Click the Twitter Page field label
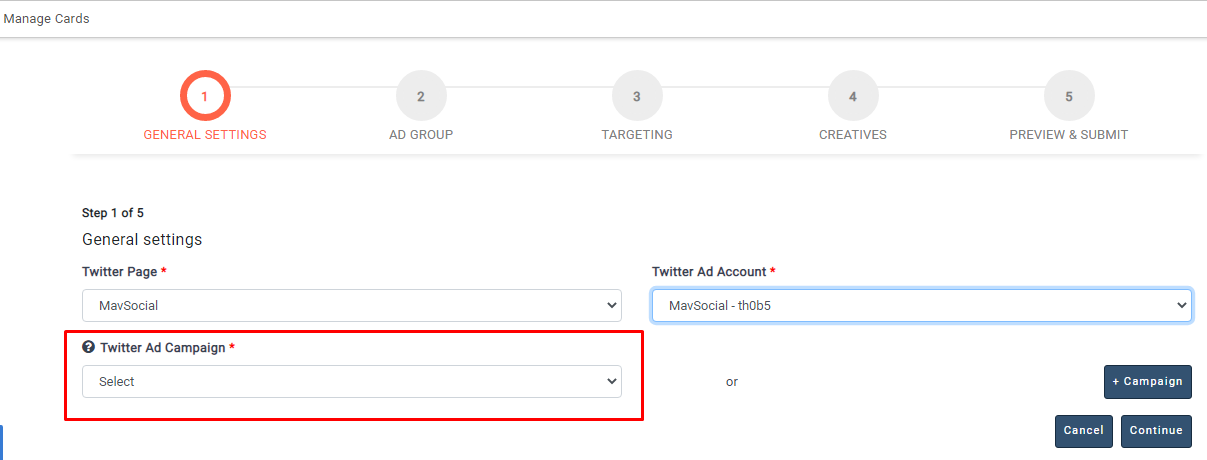Image resolution: width=1207 pixels, height=460 pixels. coord(119,272)
